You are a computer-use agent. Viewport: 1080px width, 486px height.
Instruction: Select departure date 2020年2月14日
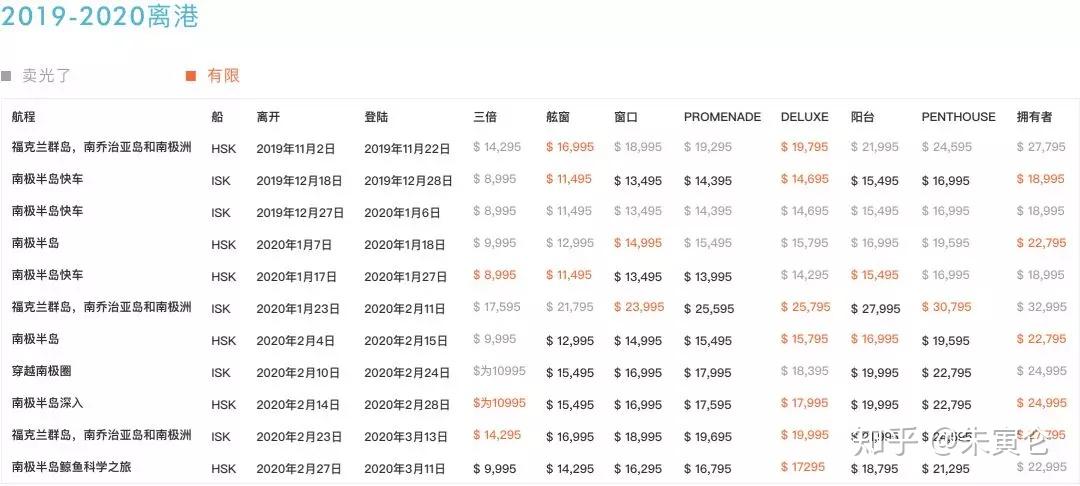tap(298, 405)
